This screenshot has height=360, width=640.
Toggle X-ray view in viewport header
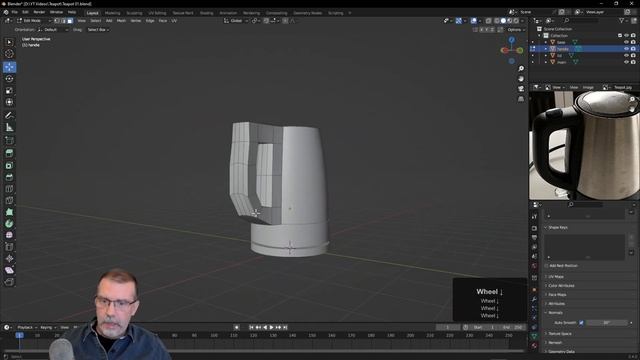pos(488,20)
